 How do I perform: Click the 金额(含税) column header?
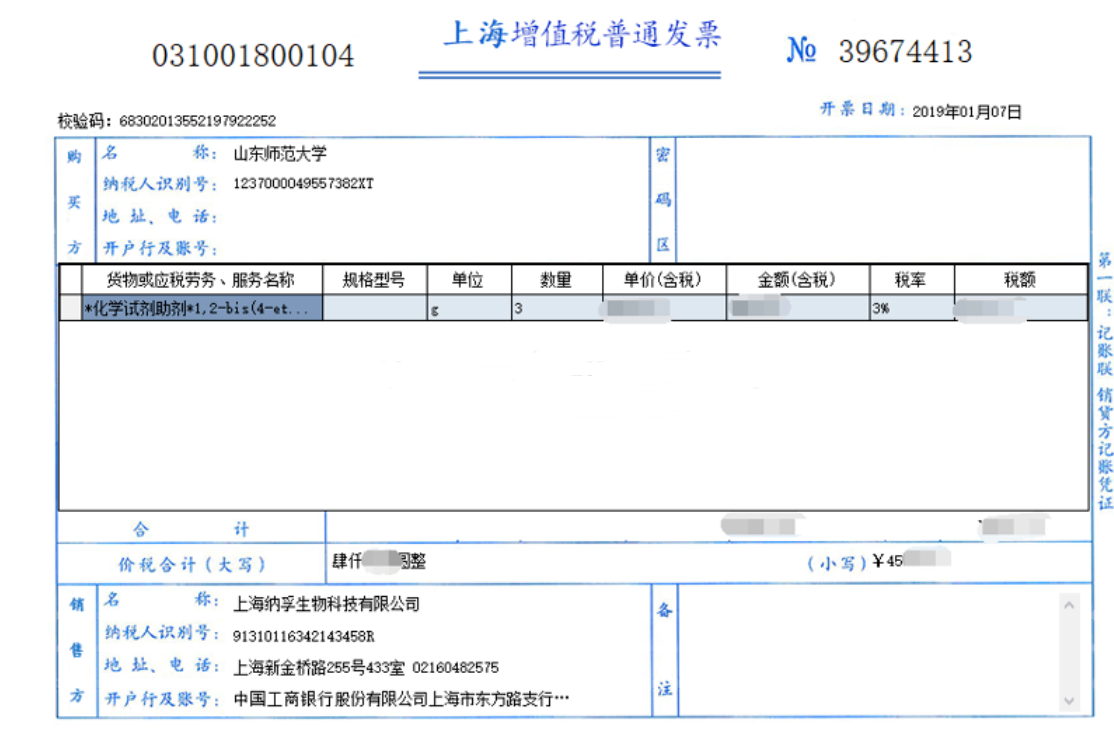pos(796,281)
